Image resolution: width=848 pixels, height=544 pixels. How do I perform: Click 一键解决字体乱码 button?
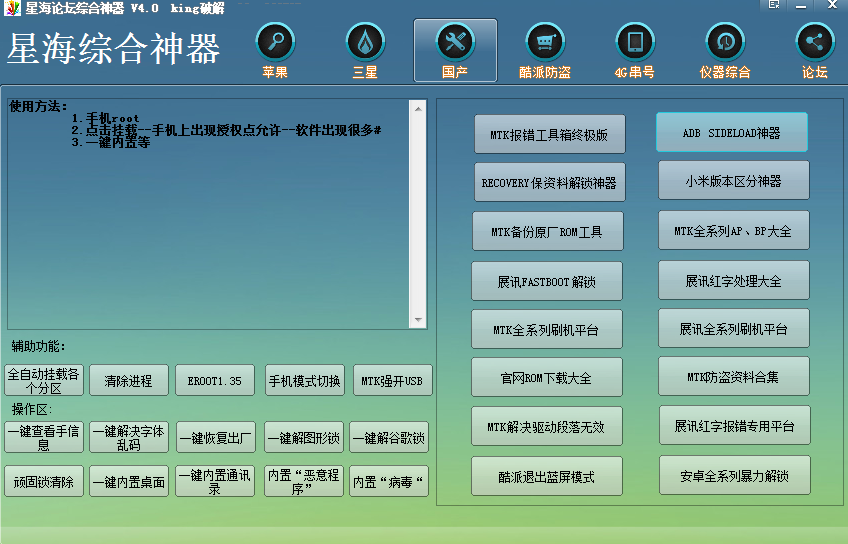129,437
